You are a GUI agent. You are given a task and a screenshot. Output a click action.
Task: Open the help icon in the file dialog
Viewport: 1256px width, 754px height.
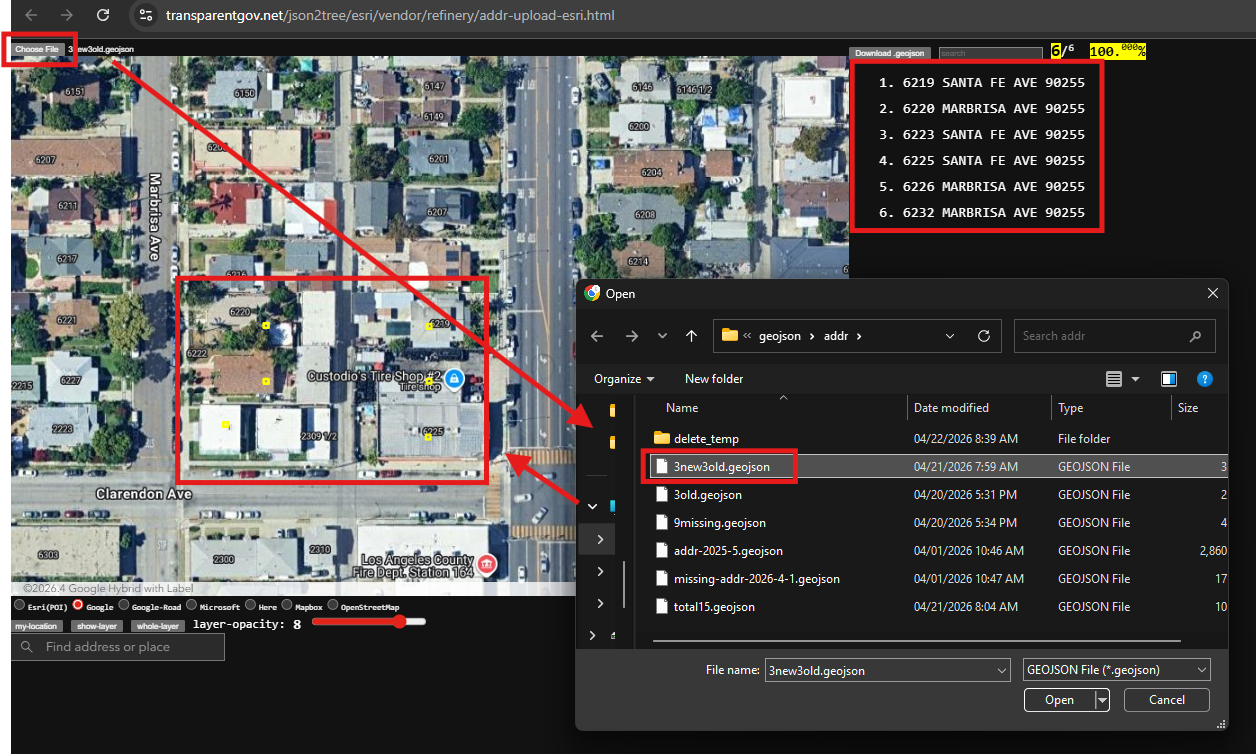pos(1205,379)
